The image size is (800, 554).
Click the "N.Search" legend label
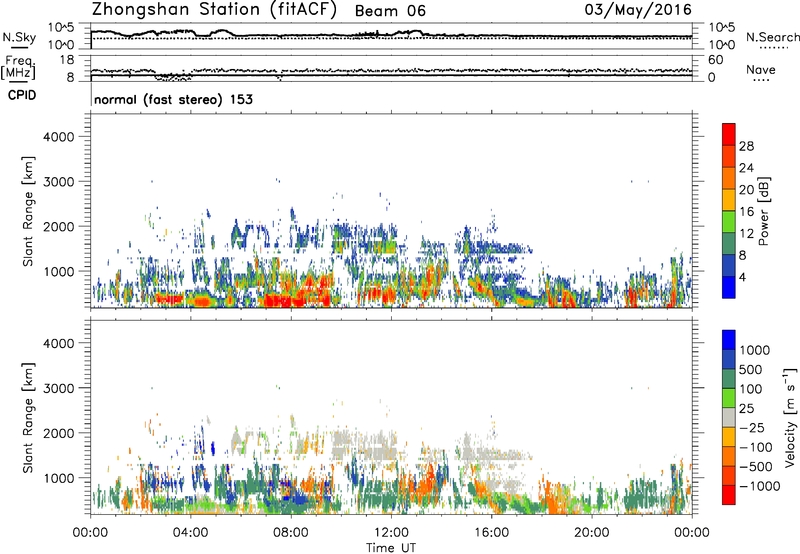point(772,37)
